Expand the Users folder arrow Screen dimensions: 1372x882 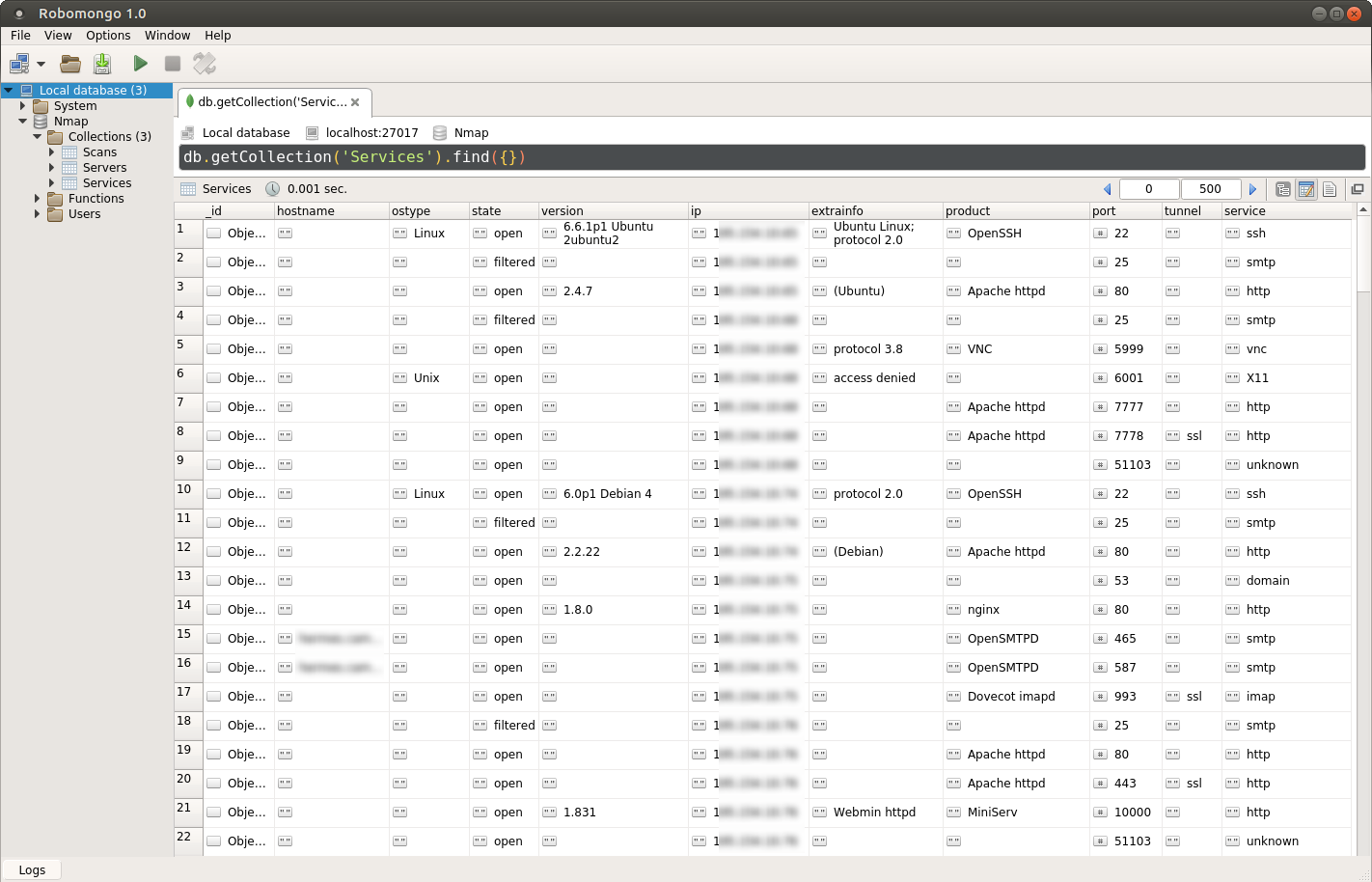pyautogui.click(x=38, y=214)
